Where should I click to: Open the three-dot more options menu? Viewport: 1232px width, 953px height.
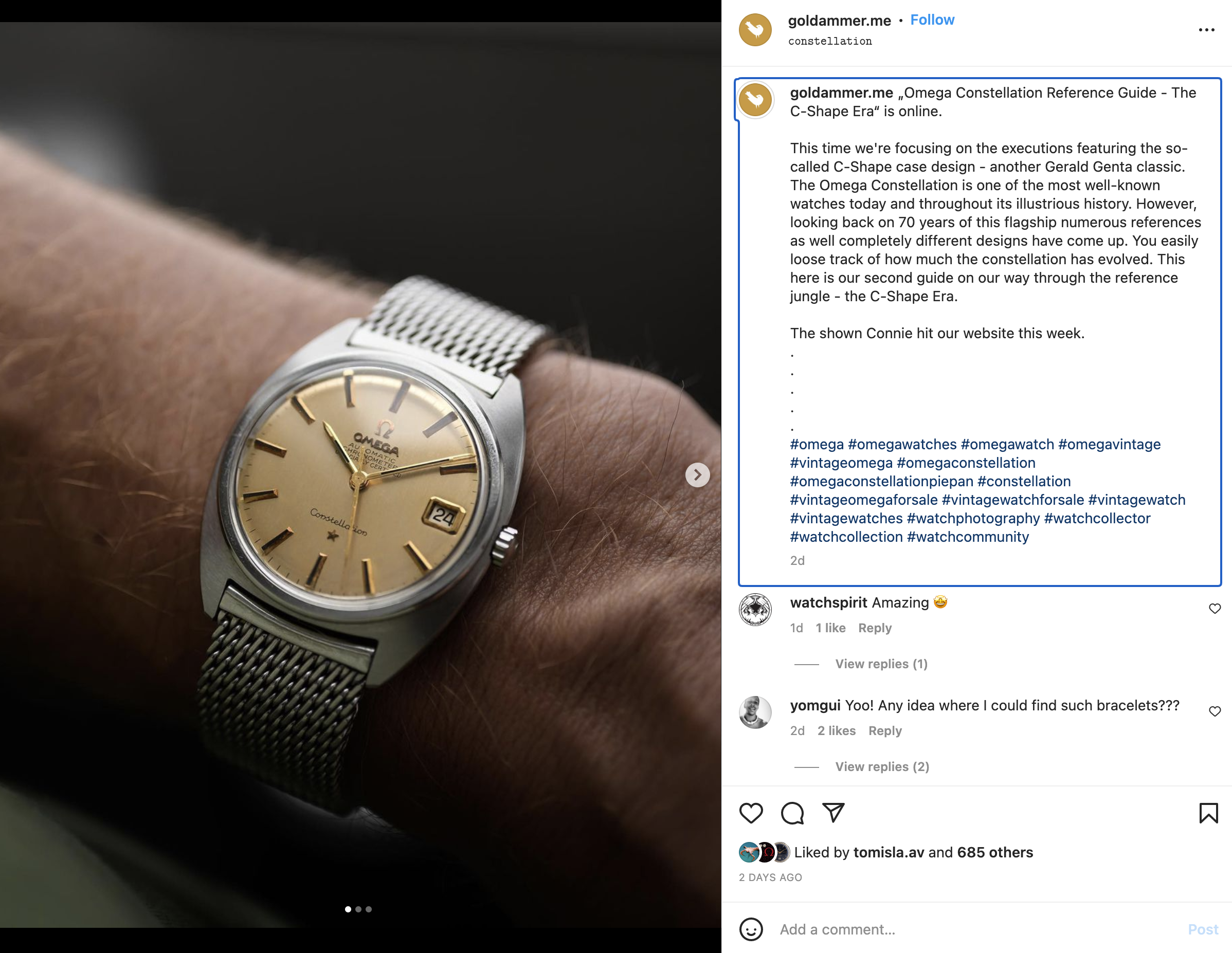1206,30
